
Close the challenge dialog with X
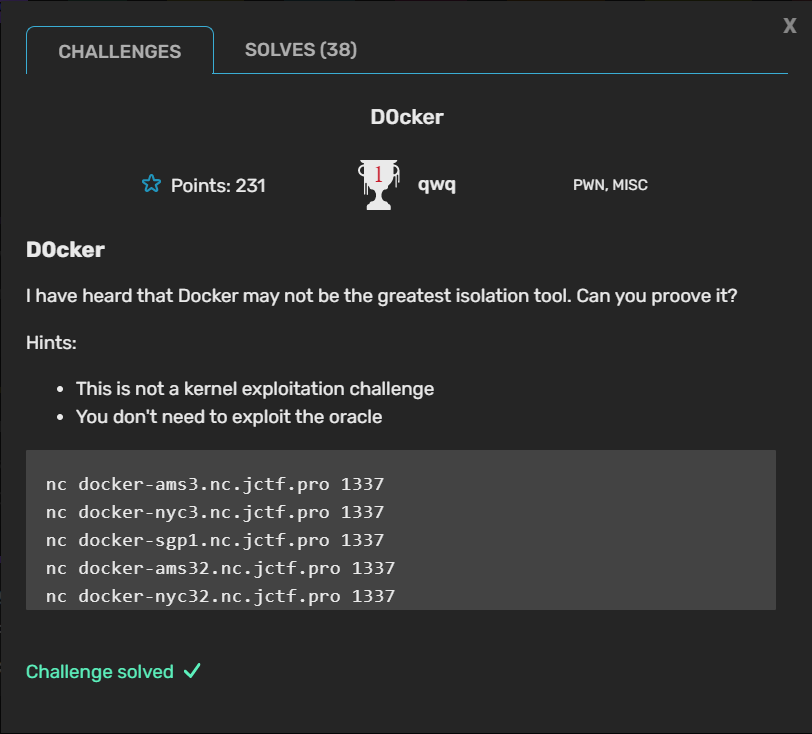pyautogui.click(x=790, y=27)
